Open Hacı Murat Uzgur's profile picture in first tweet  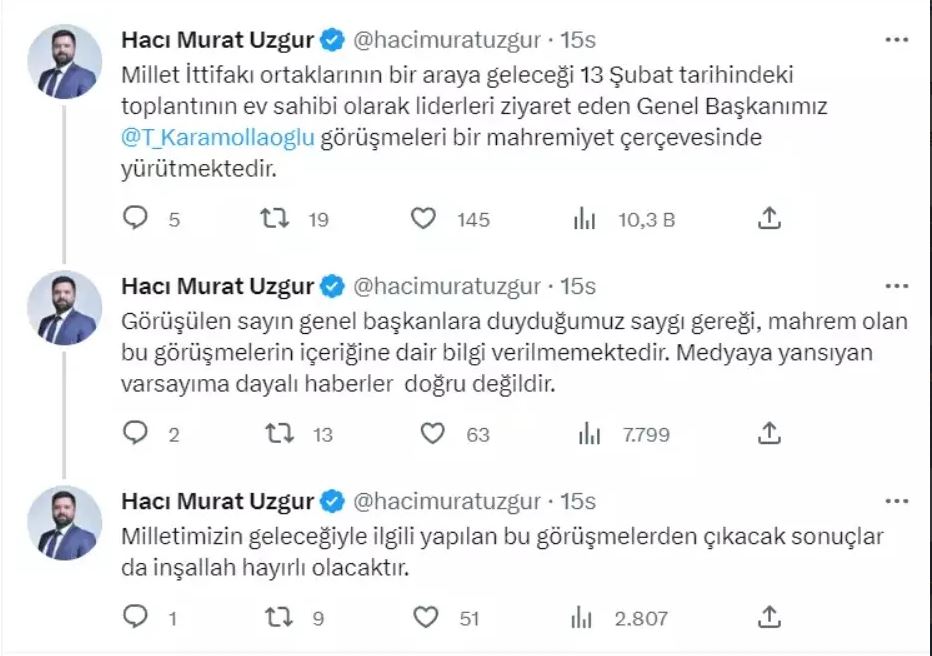pyautogui.click(x=64, y=61)
